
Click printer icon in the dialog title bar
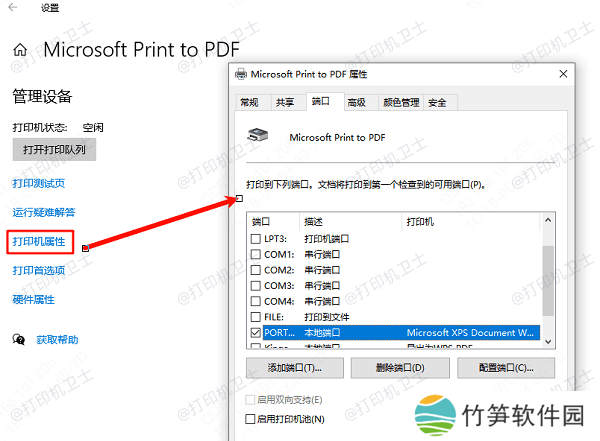pos(241,74)
